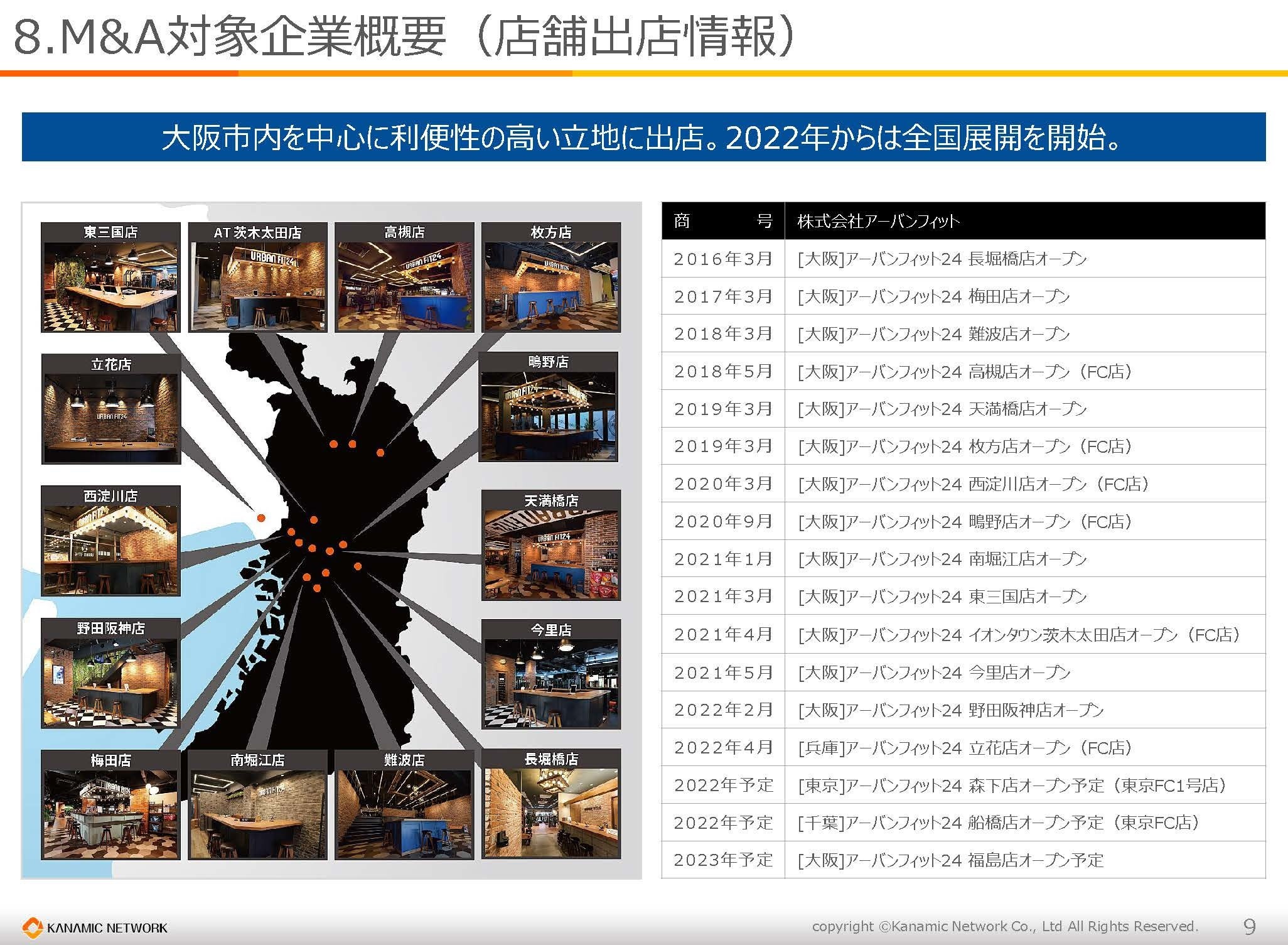Click the AT茨木太田店 store photo

coord(257,286)
